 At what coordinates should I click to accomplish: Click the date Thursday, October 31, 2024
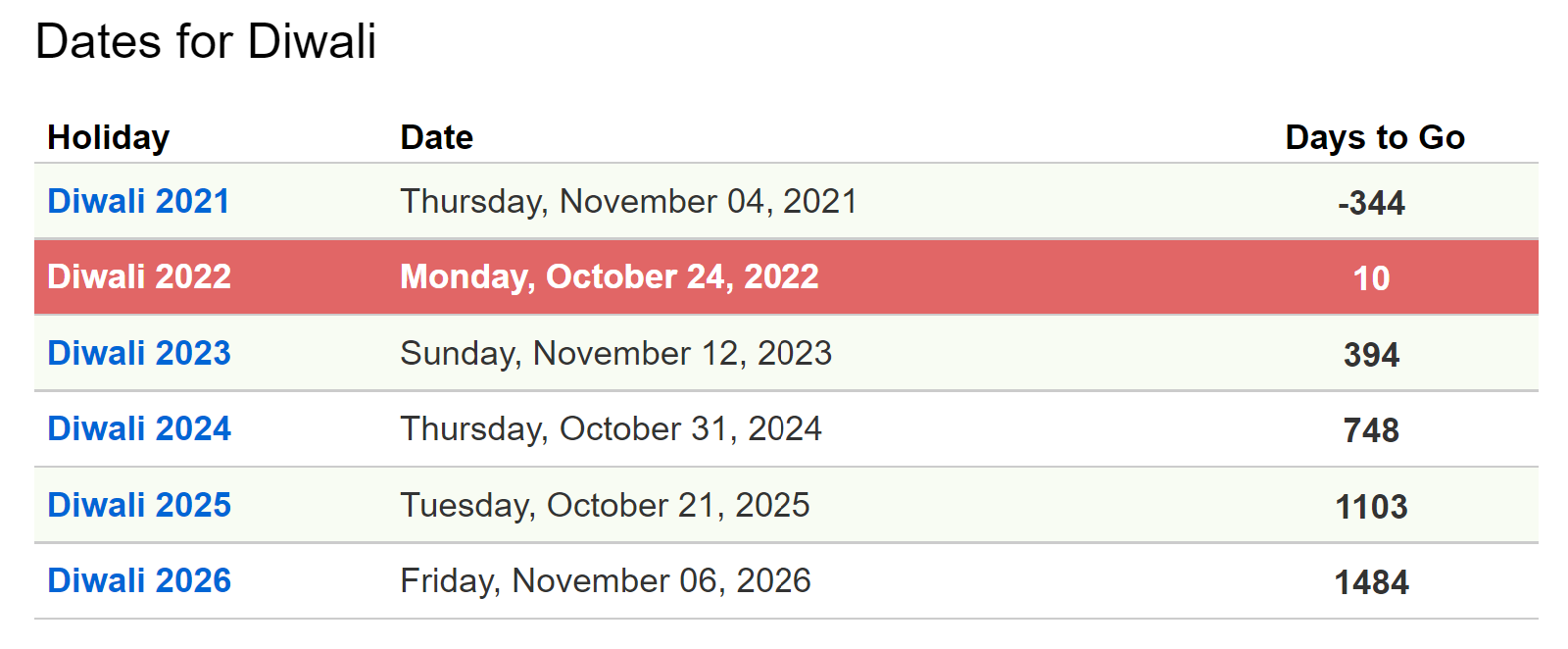tap(611, 428)
